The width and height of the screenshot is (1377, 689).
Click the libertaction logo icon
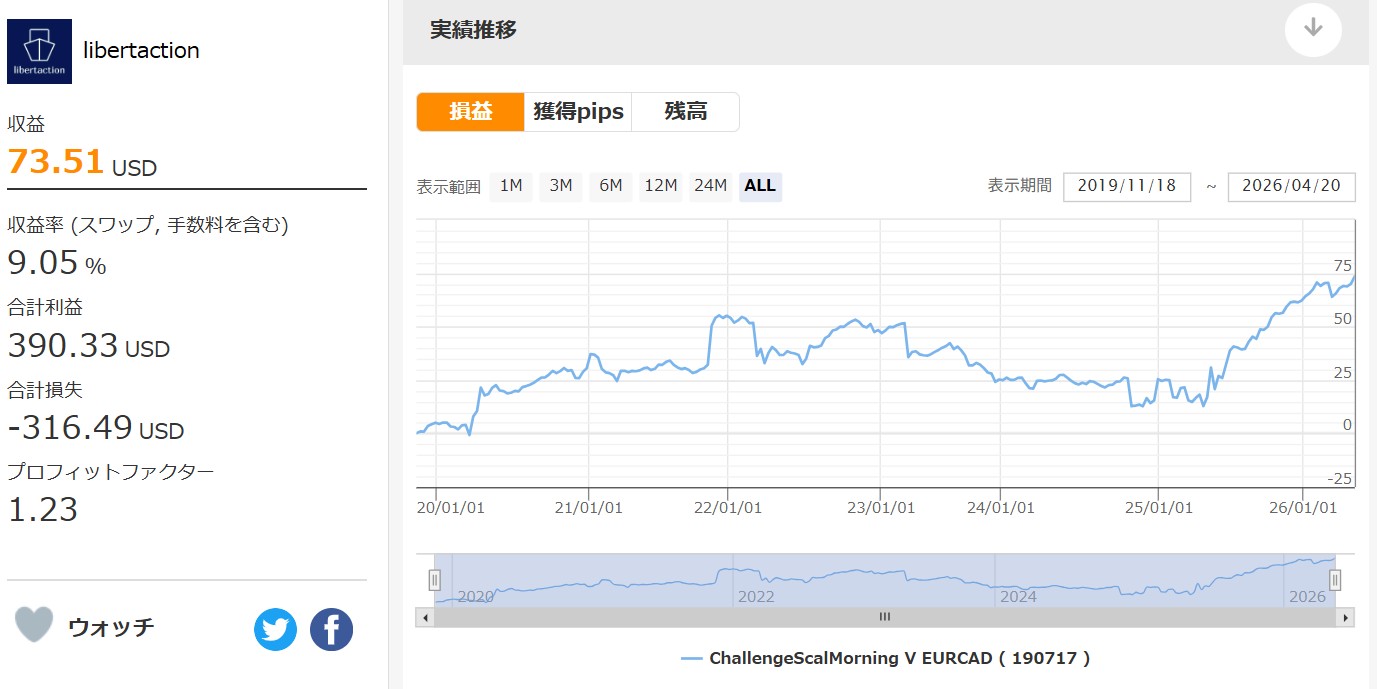[40, 51]
